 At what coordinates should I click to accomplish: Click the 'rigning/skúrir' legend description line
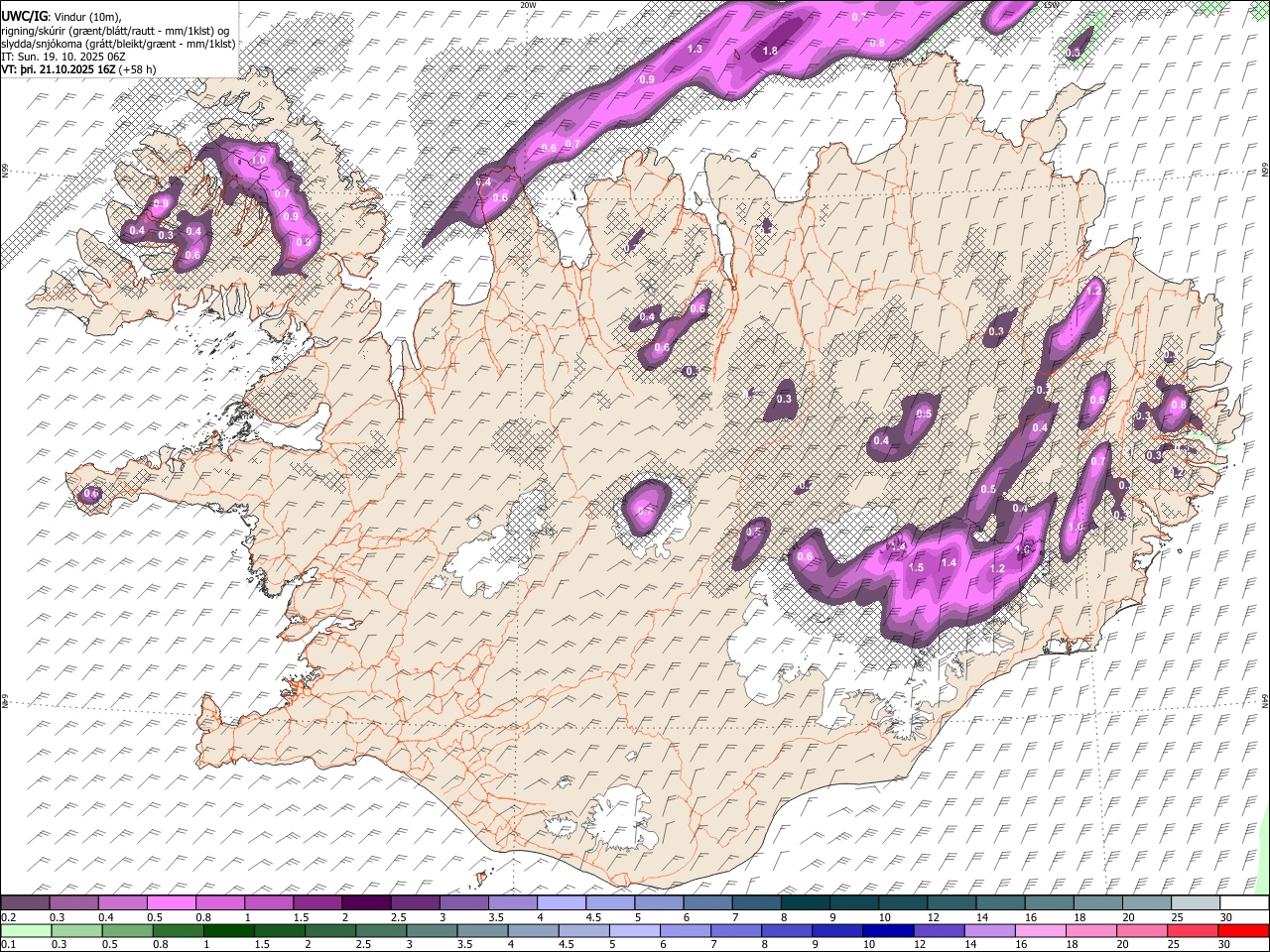tap(115, 30)
